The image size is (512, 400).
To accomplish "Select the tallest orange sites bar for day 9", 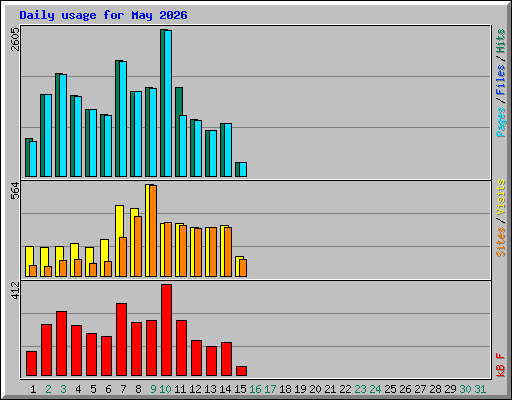I will (x=153, y=231).
